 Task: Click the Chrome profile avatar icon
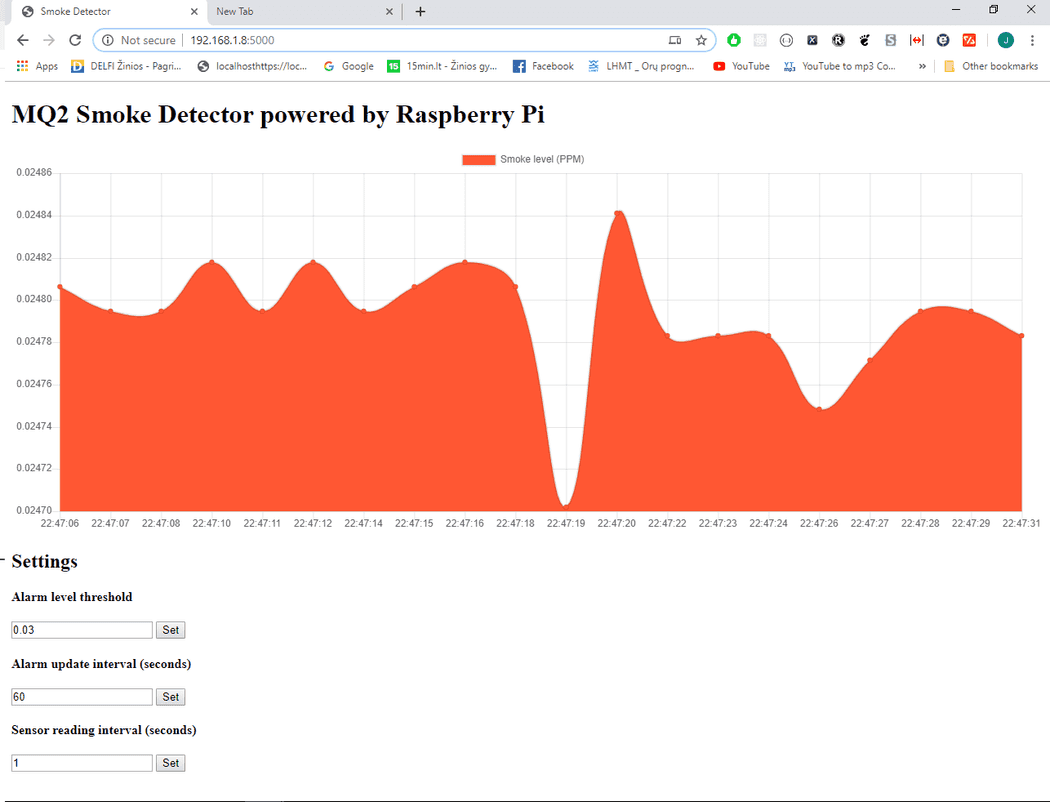1005,40
